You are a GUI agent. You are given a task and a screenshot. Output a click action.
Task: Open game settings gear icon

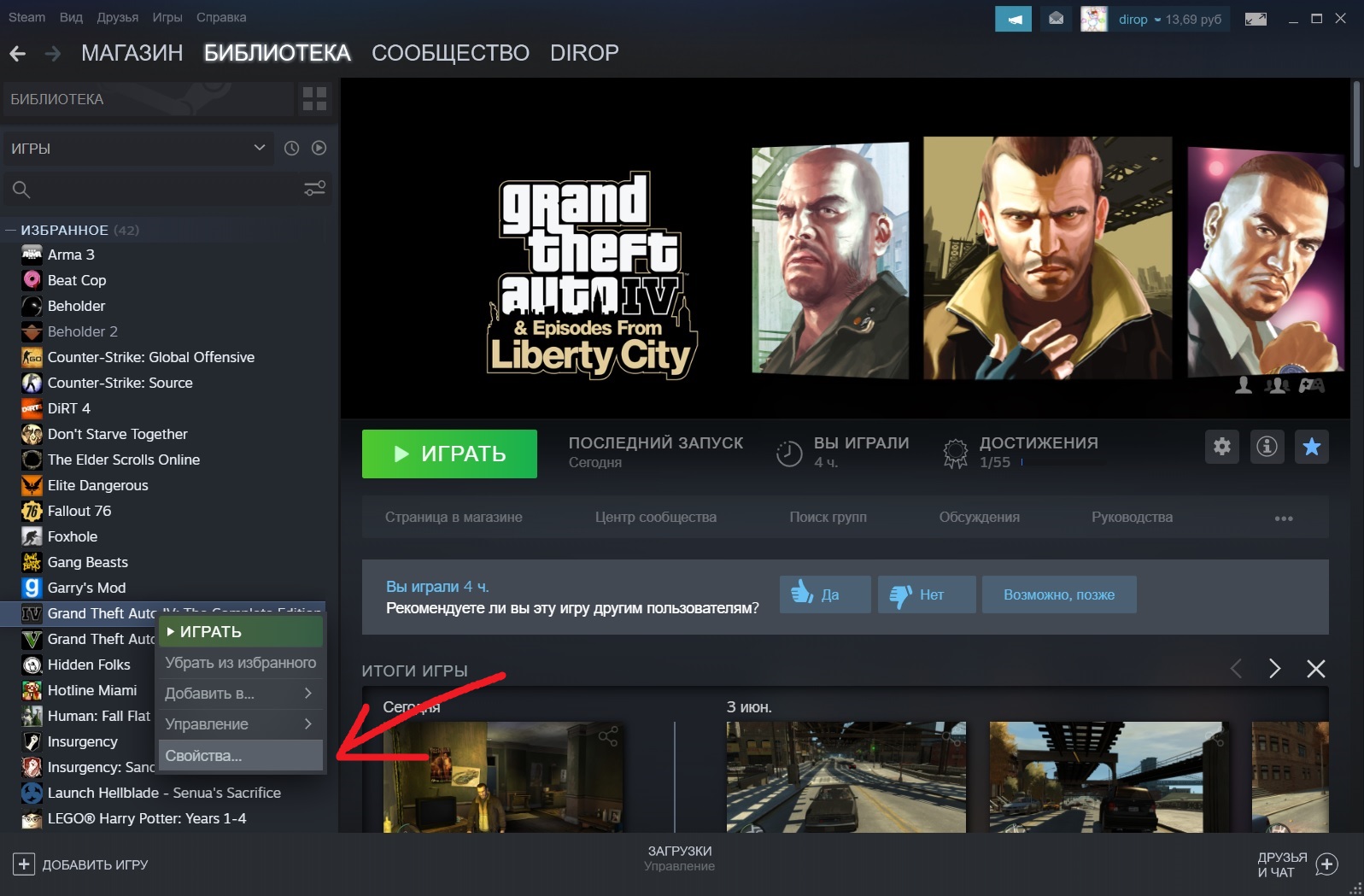(1222, 446)
